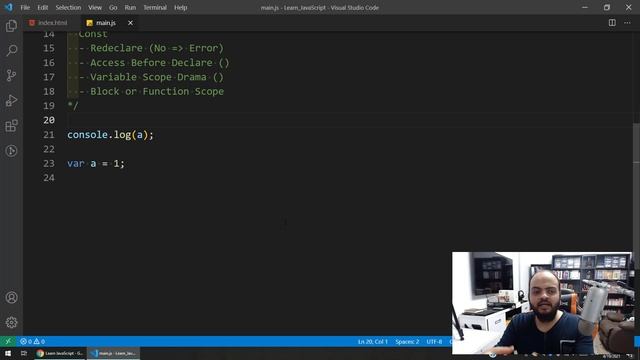
Task: Open the File menu
Action: [x=25, y=7]
